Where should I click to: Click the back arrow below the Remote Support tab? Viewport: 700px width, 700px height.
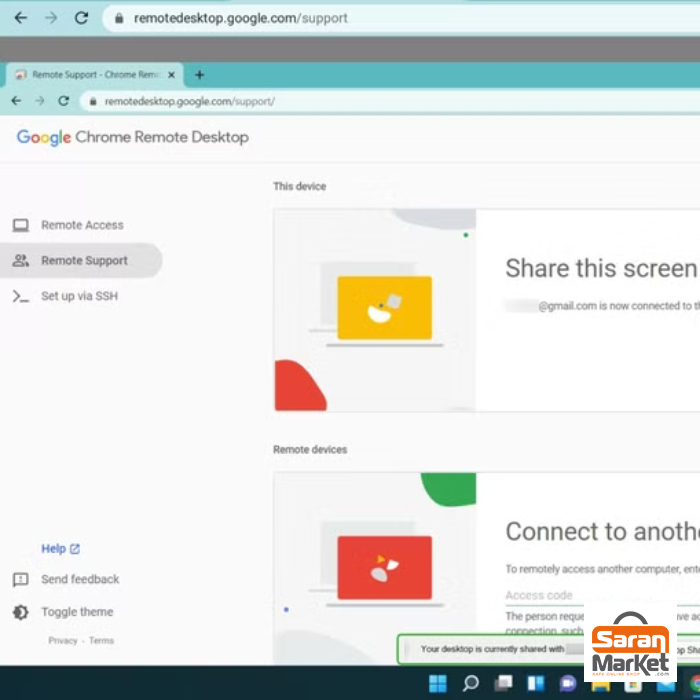16,101
